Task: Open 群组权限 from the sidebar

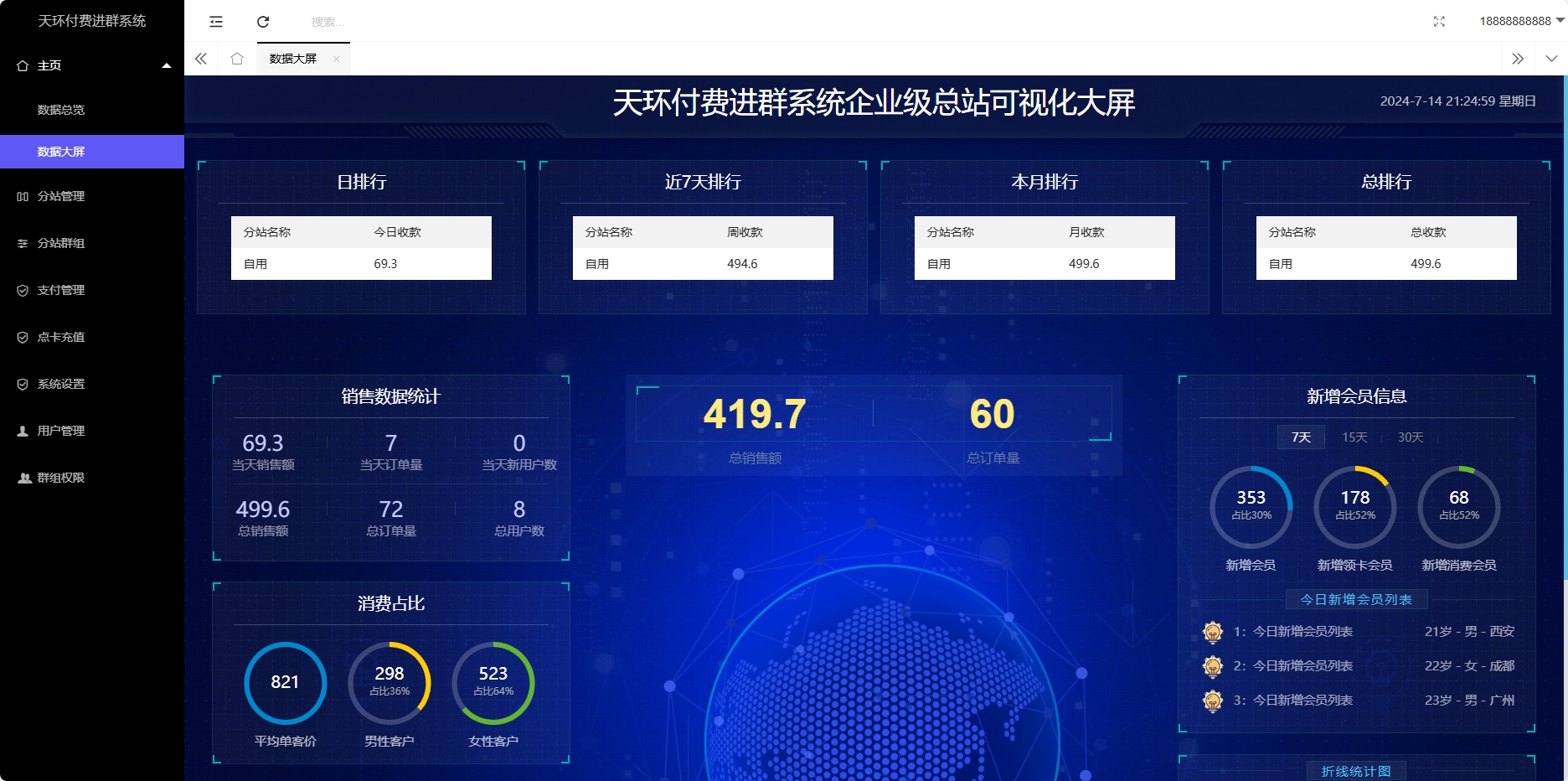Action: click(59, 478)
